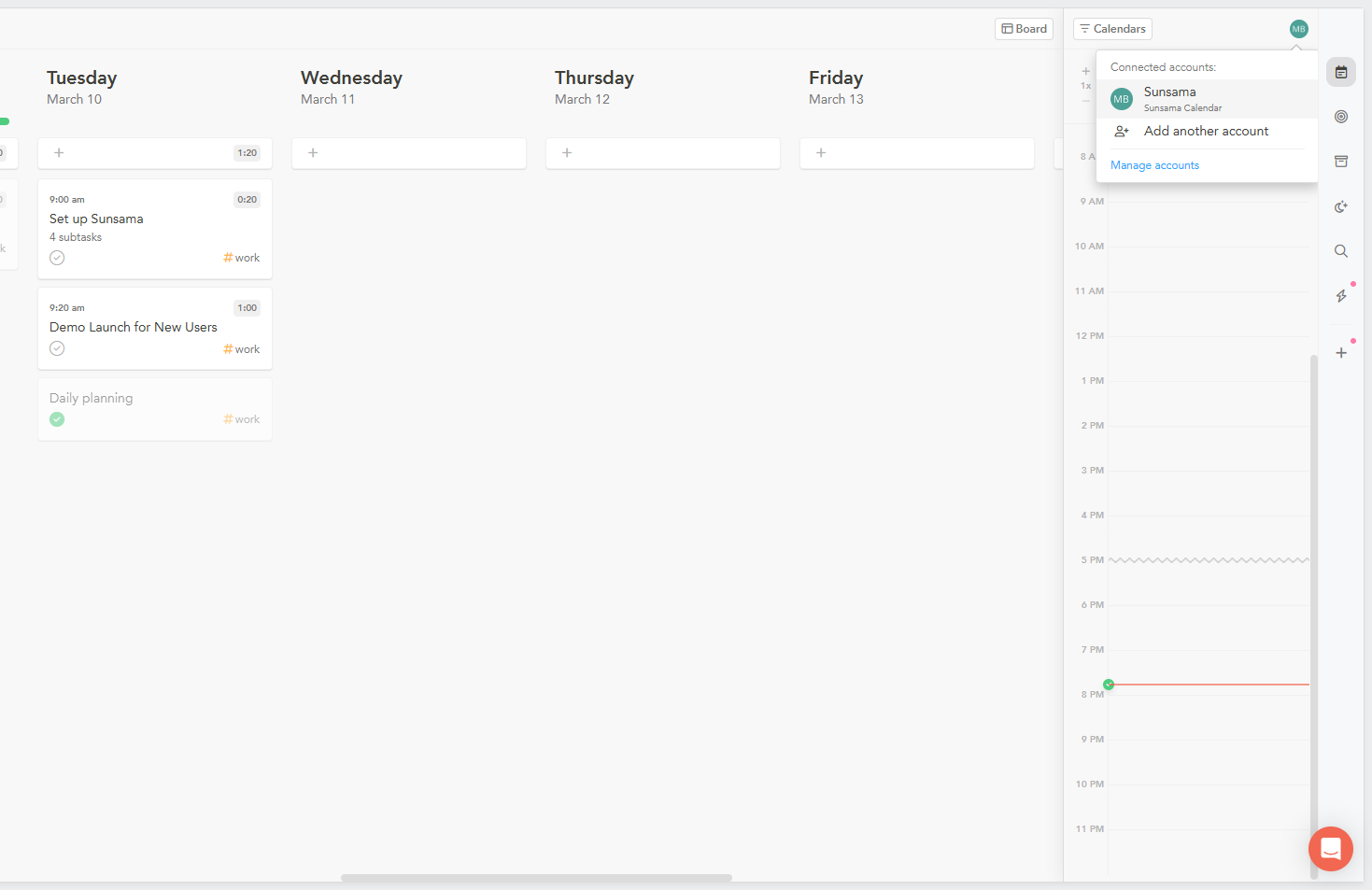1372x890 pixels.
Task: Add a task under Friday March 13
Action: [917, 153]
